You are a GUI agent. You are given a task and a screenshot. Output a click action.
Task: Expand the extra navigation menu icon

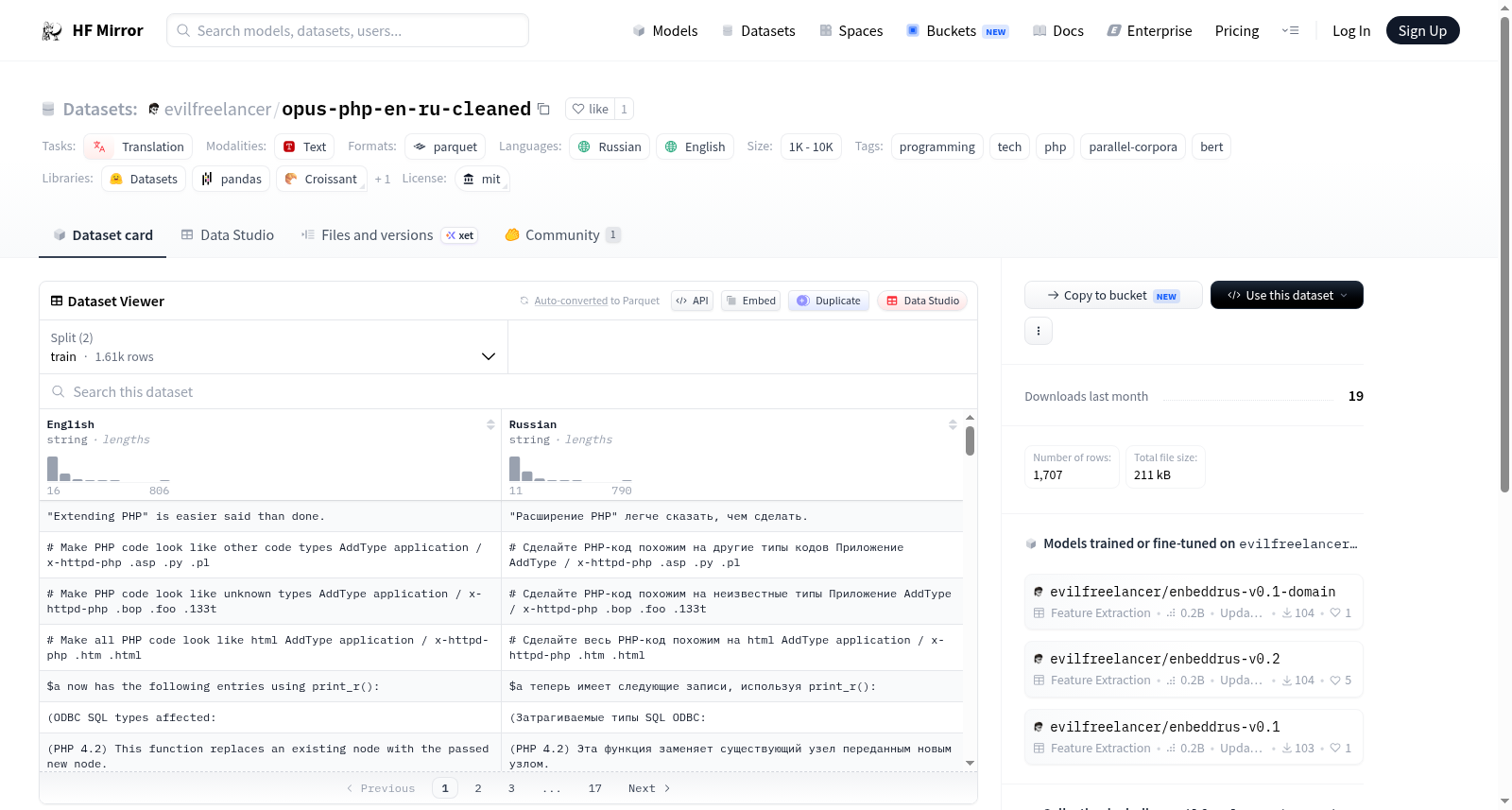1290,30
